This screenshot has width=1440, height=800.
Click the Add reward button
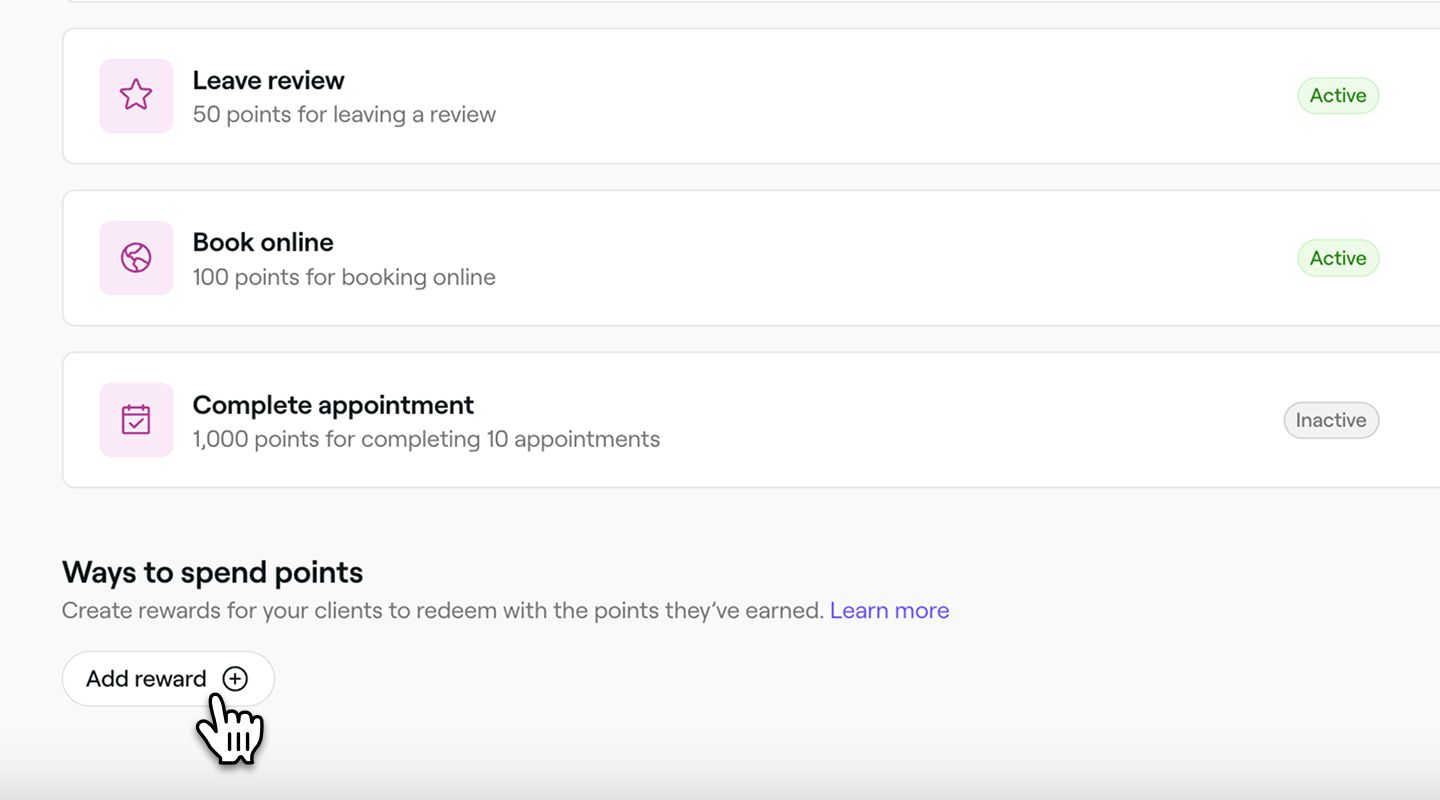coord(168,679)
